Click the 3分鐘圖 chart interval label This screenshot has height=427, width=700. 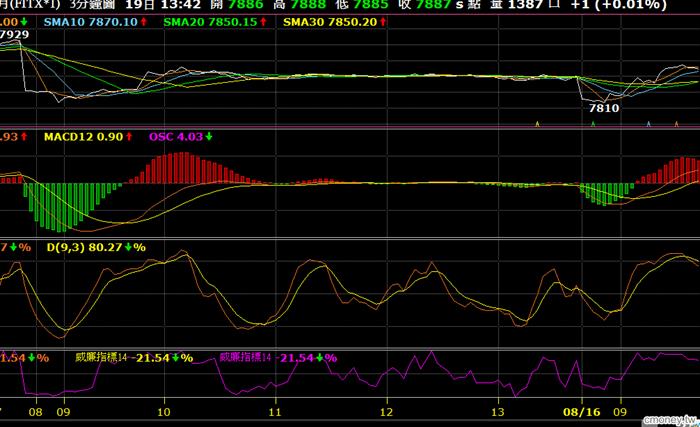(x=92, y=5)
